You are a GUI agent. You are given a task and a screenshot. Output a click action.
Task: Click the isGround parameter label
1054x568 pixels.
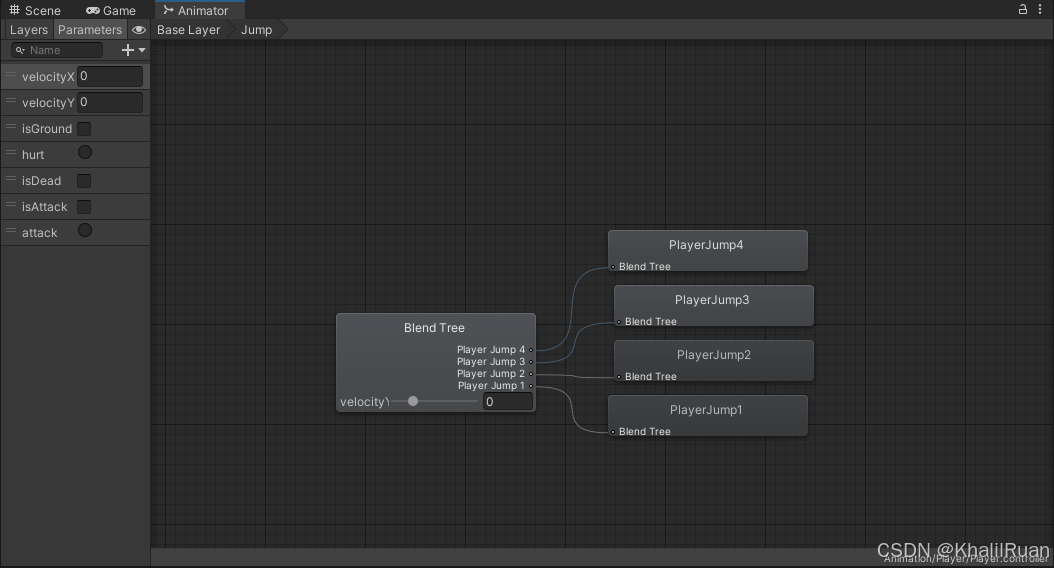(x=46, y=128)
